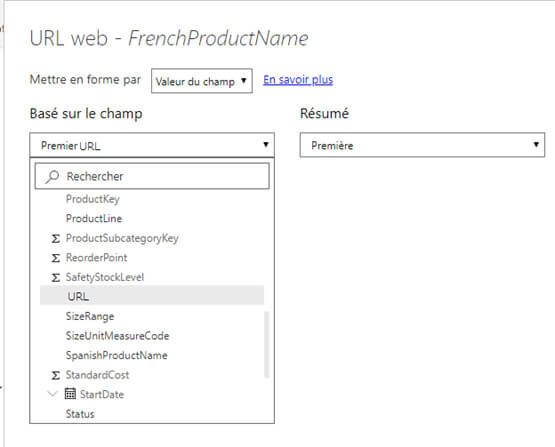This screenshot has height=447, width=555.
Task: Choose the highlighted URL field
Action: pos(152,295)
